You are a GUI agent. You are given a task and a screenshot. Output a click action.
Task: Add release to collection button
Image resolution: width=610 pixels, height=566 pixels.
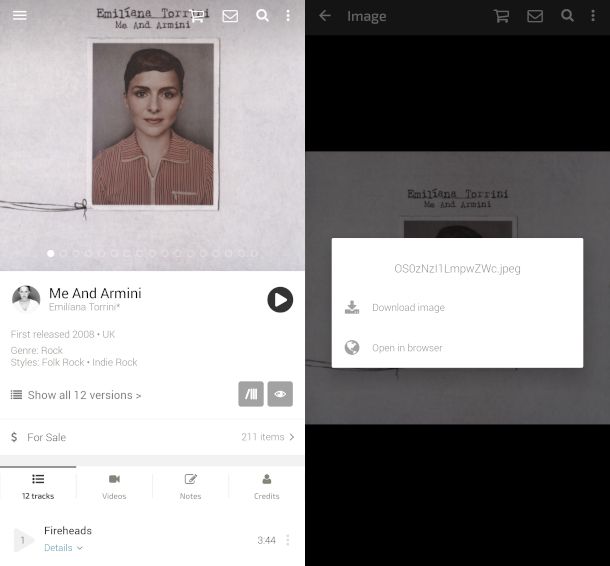pyautogui.click(x=251, y=394)
